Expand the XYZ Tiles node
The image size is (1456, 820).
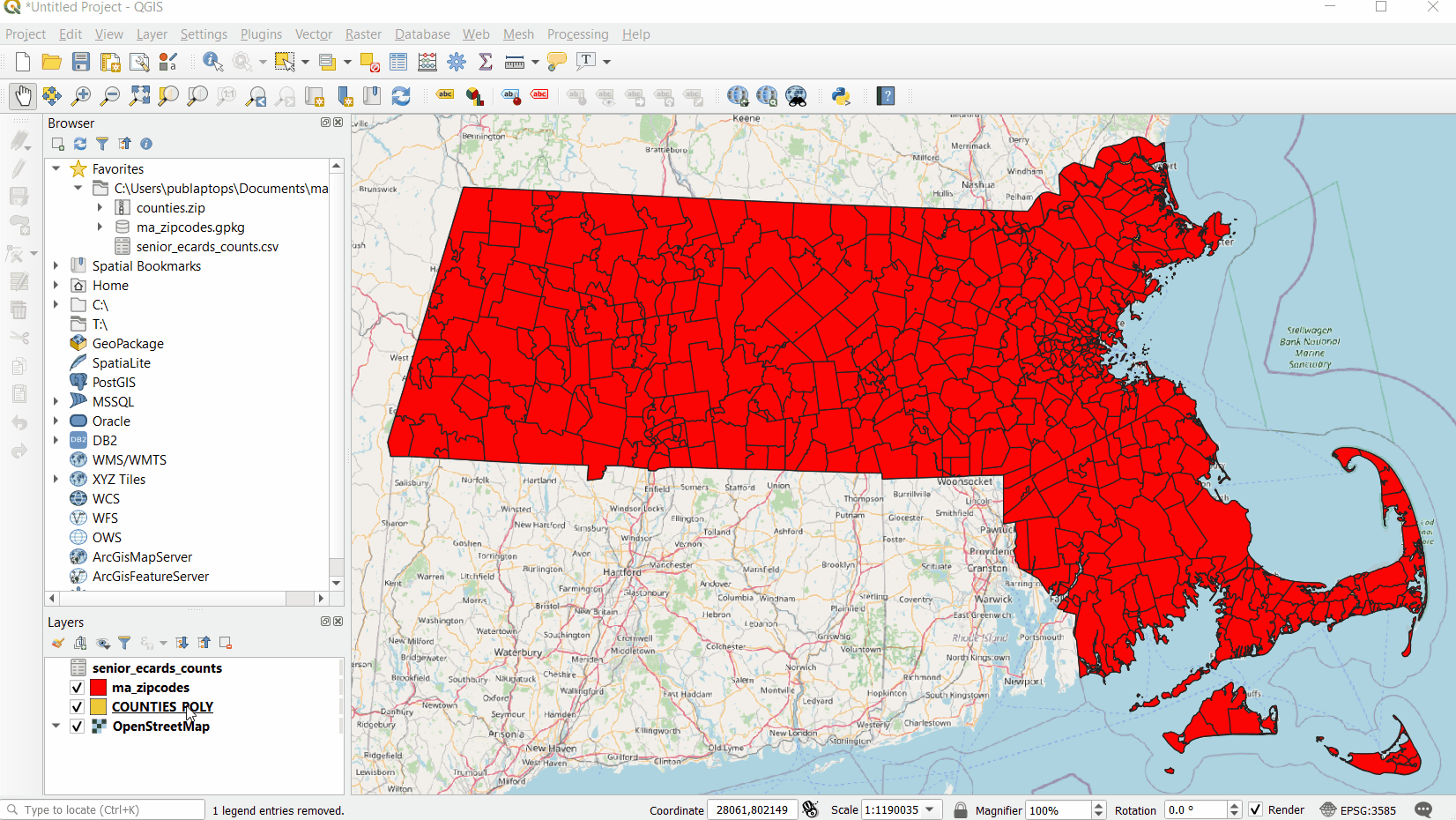[56, 479]
